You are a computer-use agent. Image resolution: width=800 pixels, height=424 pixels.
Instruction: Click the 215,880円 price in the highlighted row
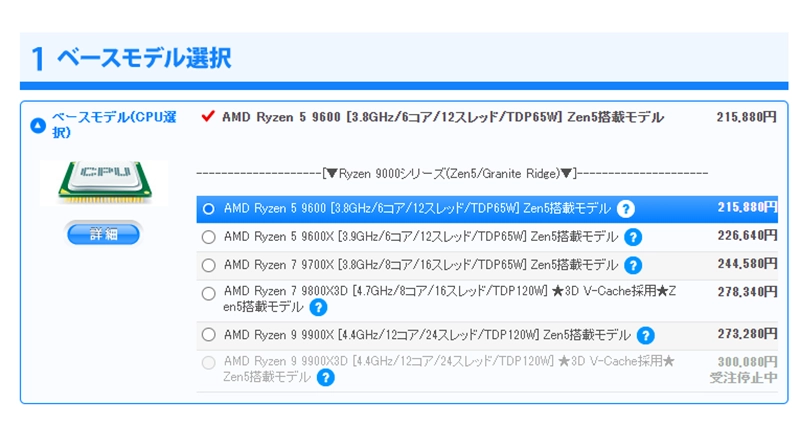coord(747,207)
